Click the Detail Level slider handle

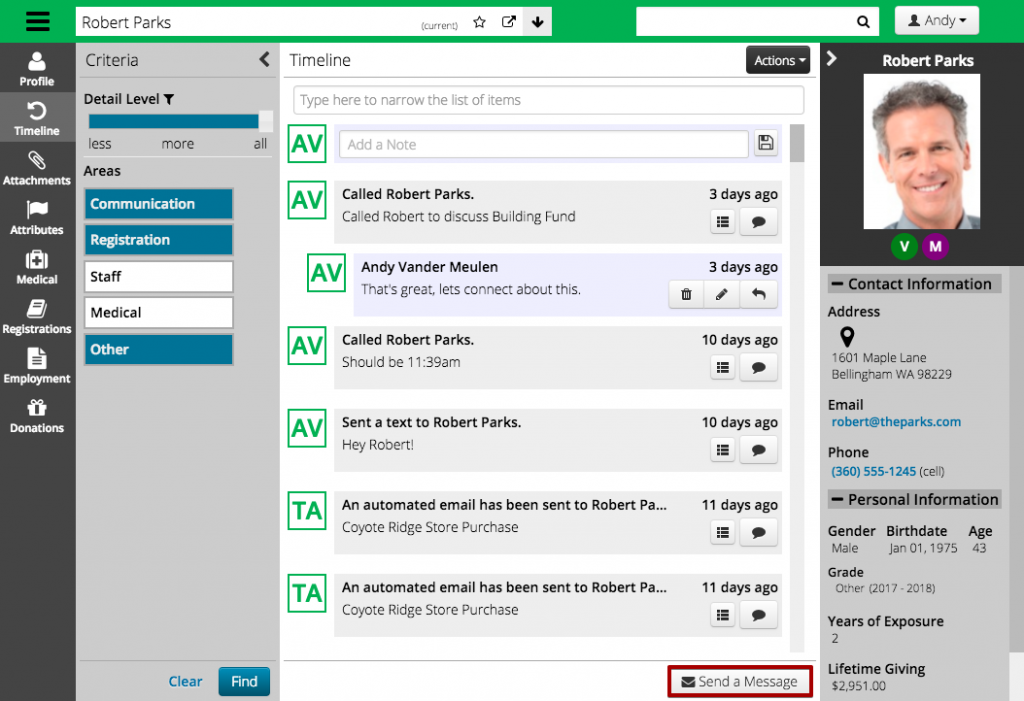click(265, 121)
